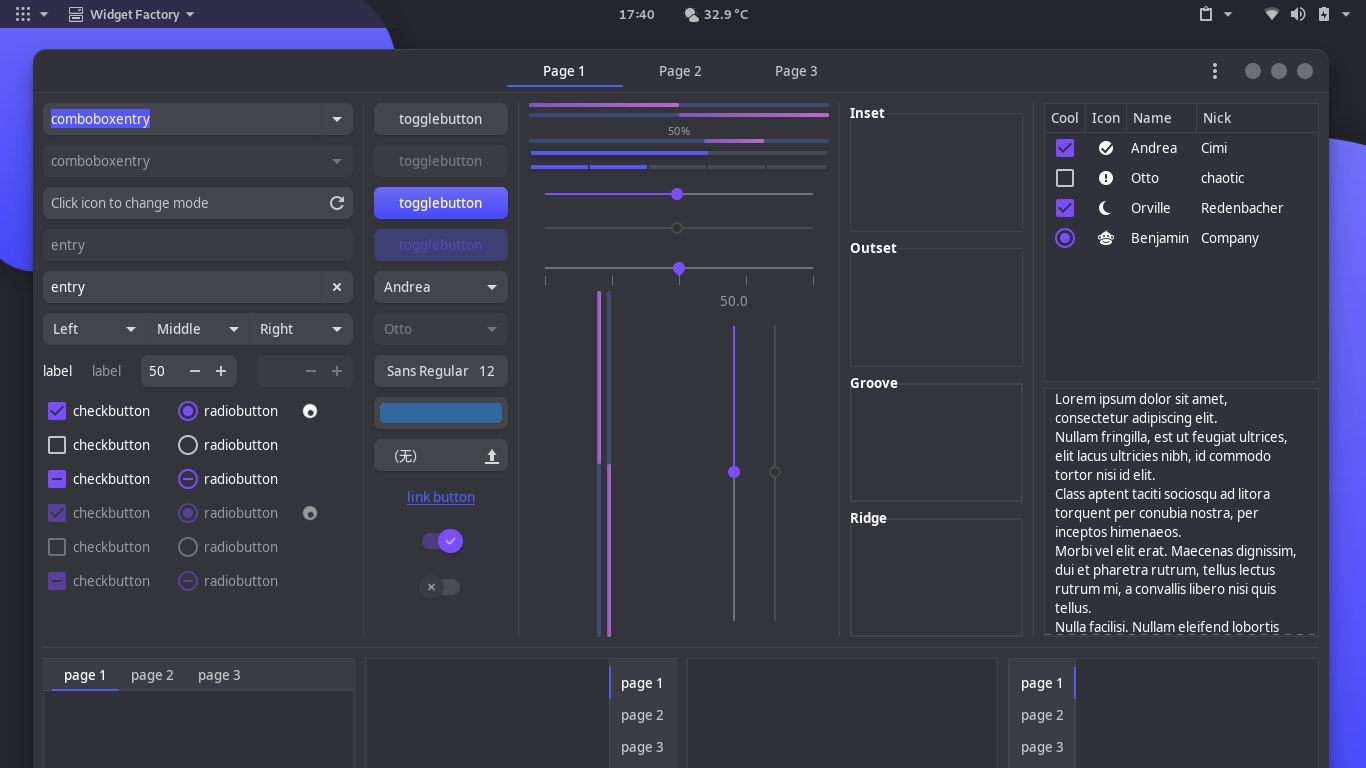Select the page 3 bottom-left notebook tab

tap(219, 675)
